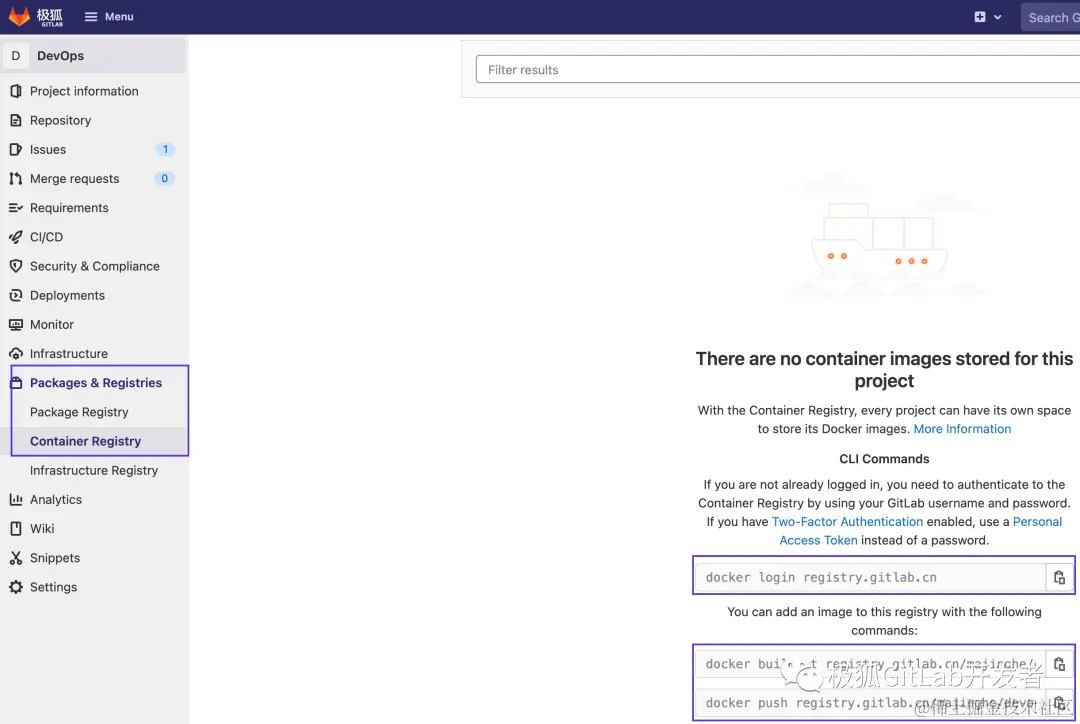This screenshot has height=724, width=1080.
Task: Follow the More Information link
Action: click(962, 428)
